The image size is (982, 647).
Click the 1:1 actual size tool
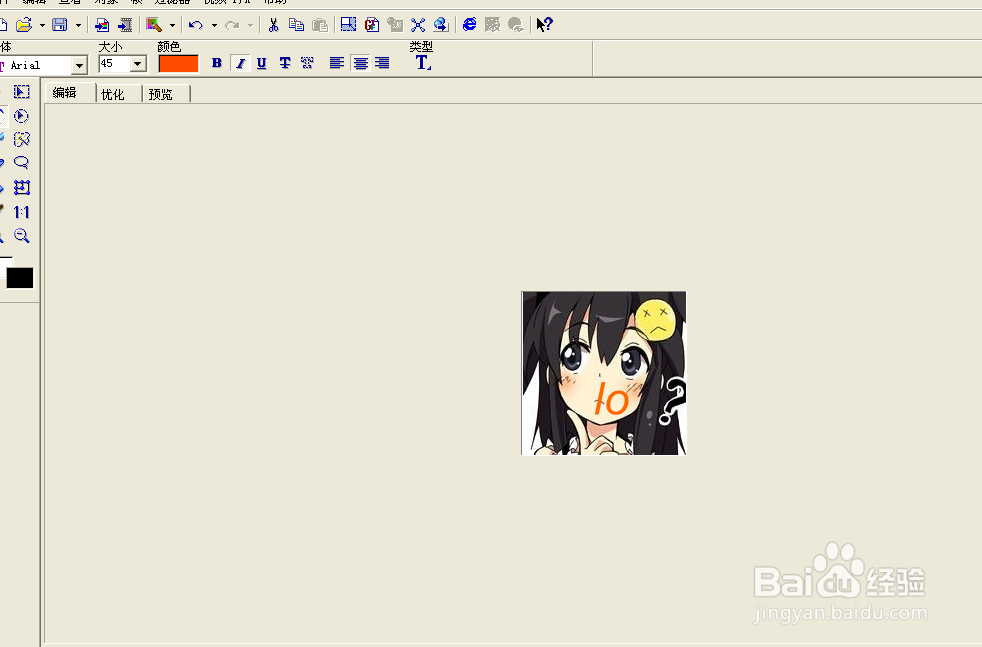(21, 212)
